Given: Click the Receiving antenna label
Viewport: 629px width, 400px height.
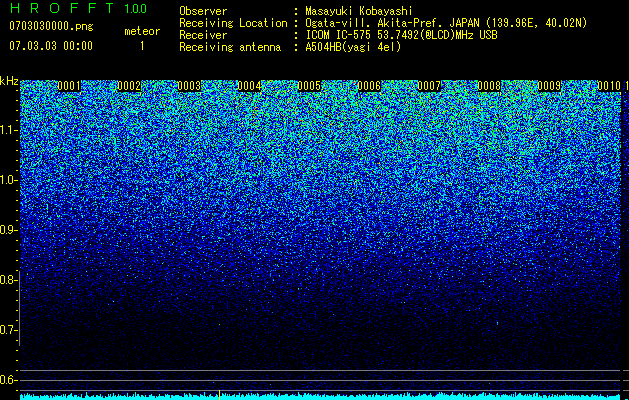Looking at the screenshot, I should 230,47.
